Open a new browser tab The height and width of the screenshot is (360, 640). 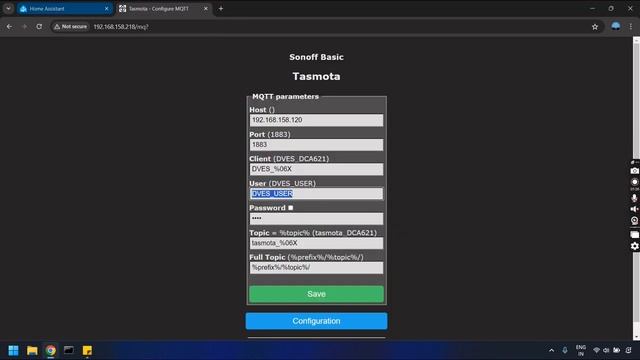(221, 9)
